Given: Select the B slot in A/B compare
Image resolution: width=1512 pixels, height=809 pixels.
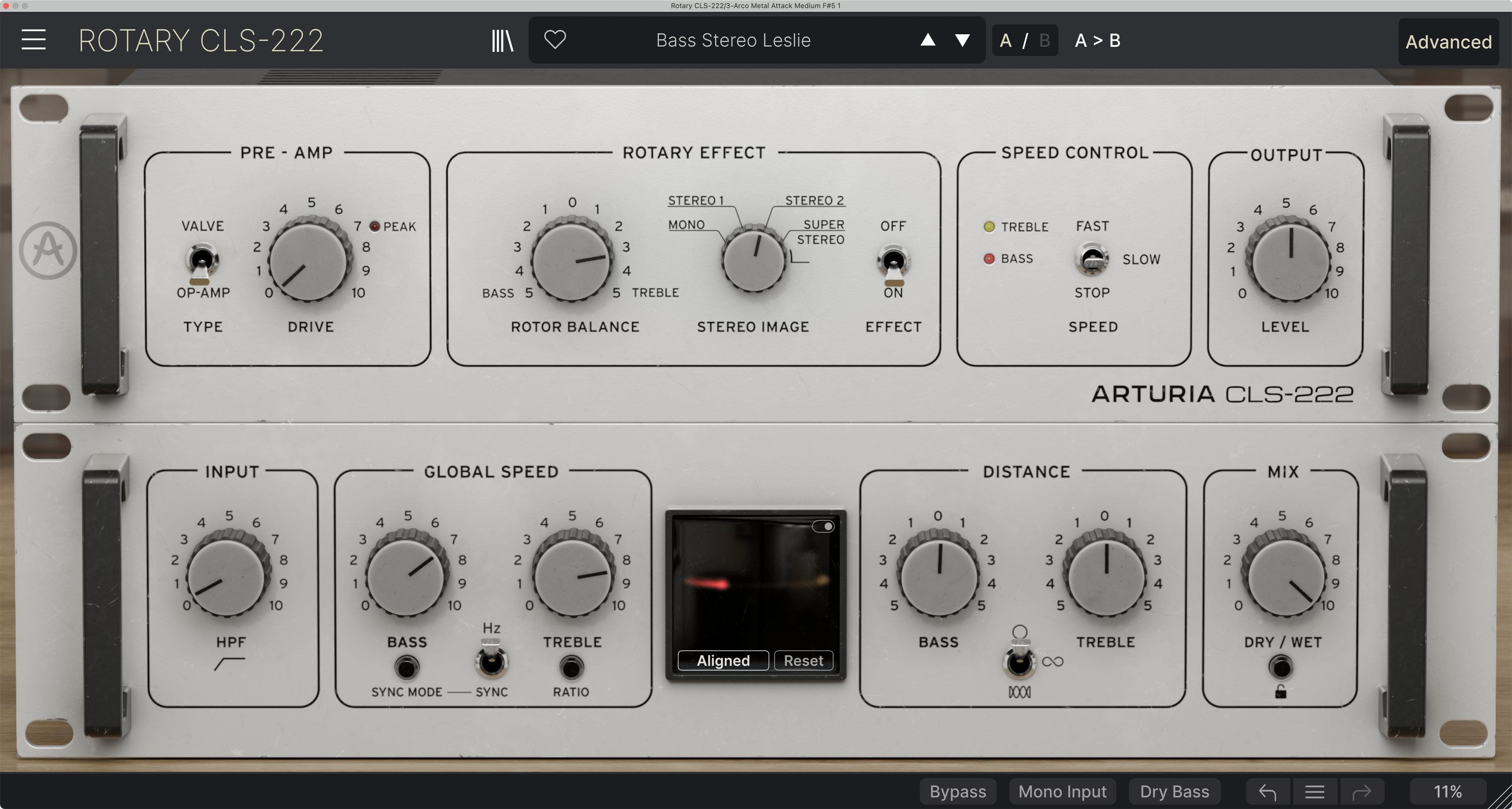Looking at the screenshot, I should pos(1044,40).
